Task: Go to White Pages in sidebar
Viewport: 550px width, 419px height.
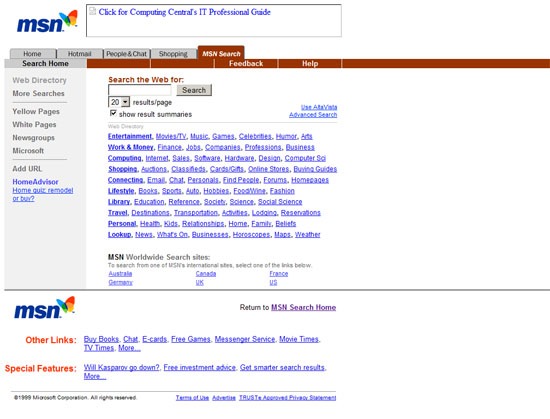Action: (x=34, y=124)
